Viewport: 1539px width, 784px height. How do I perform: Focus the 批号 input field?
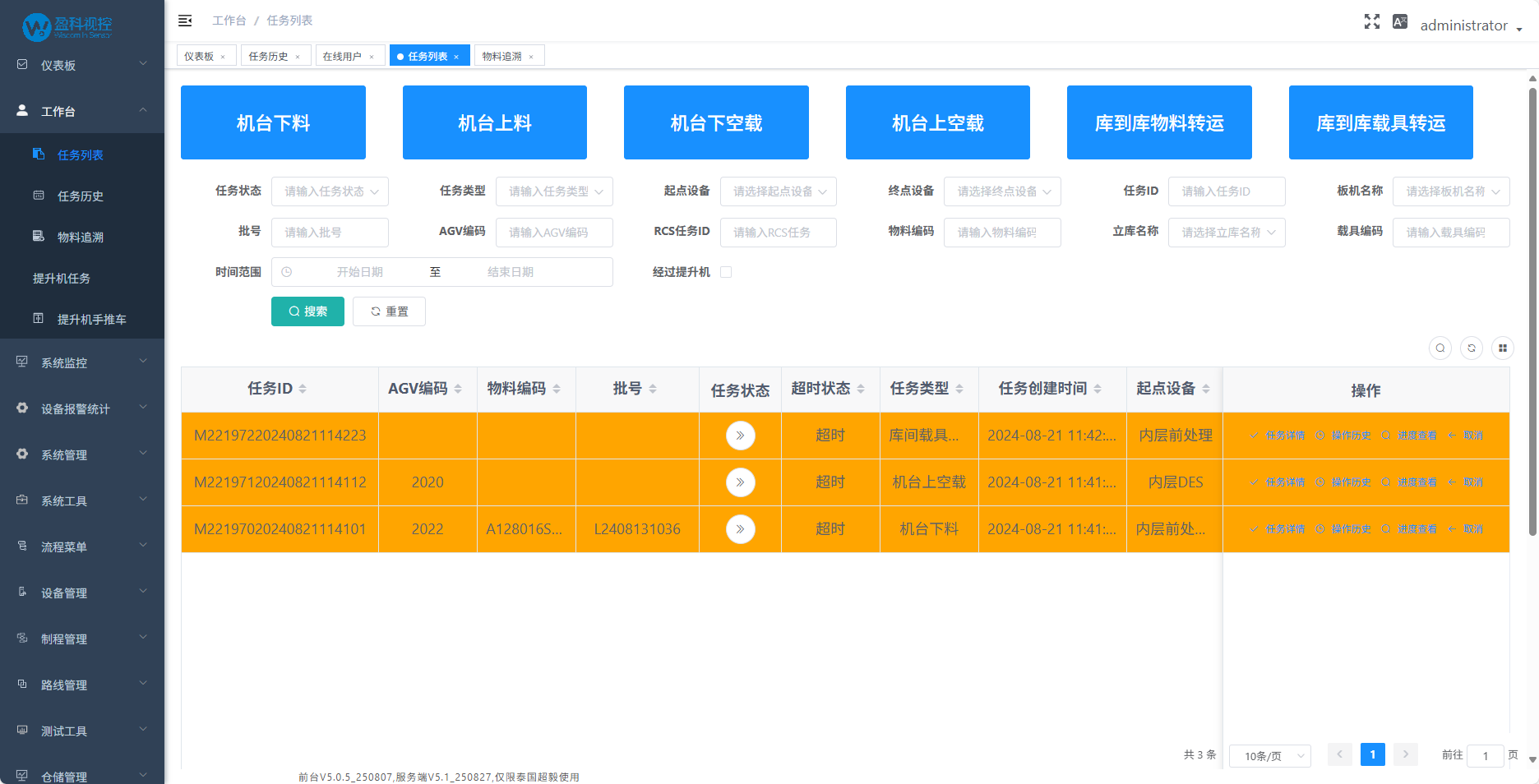[330, 233]
